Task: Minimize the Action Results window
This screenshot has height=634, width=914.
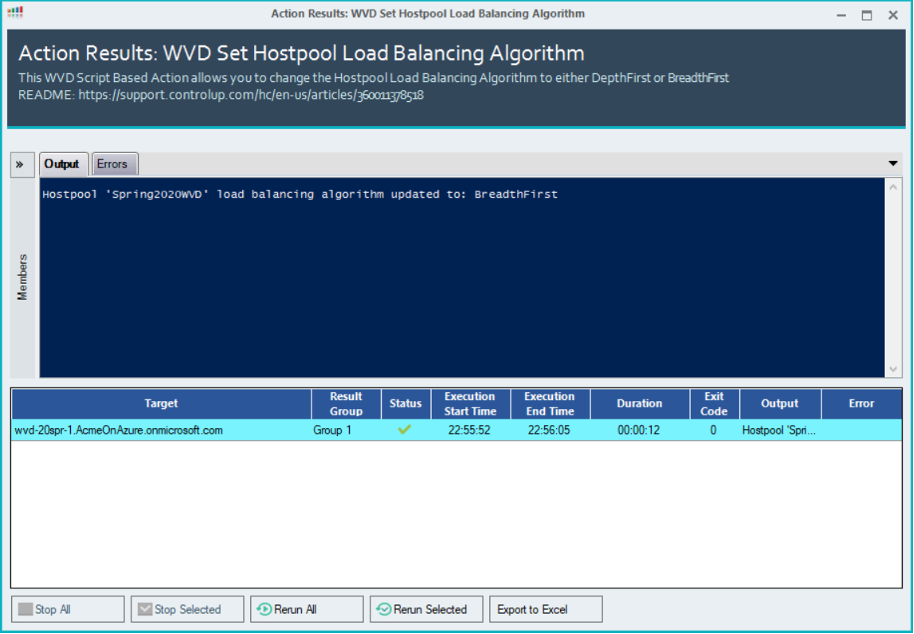Action: (841, 15)
